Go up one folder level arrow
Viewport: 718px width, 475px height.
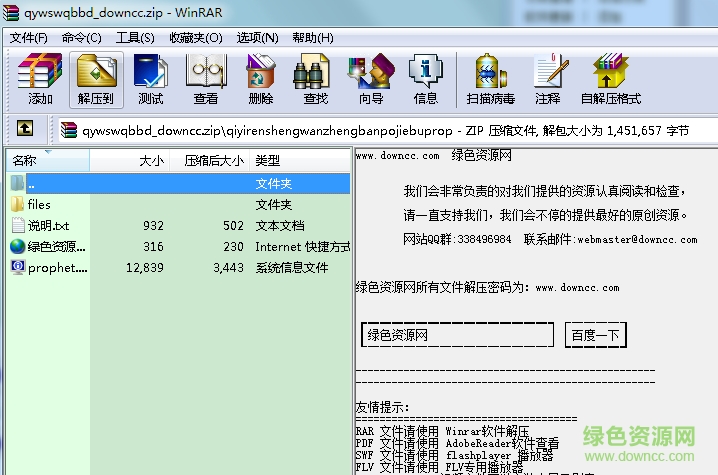tap(25, 128)
